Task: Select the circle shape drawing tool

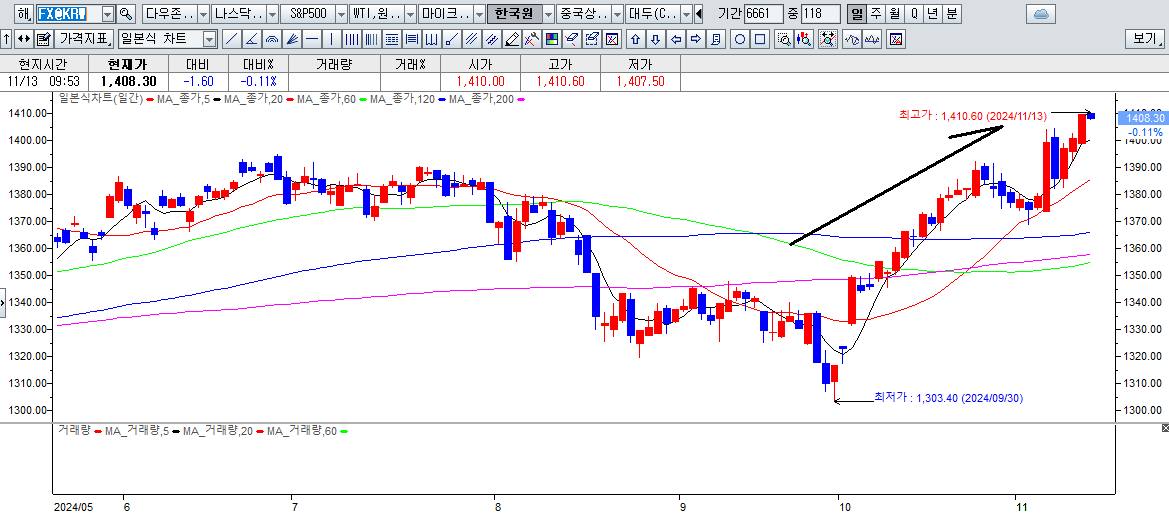Action: [740, 40]
